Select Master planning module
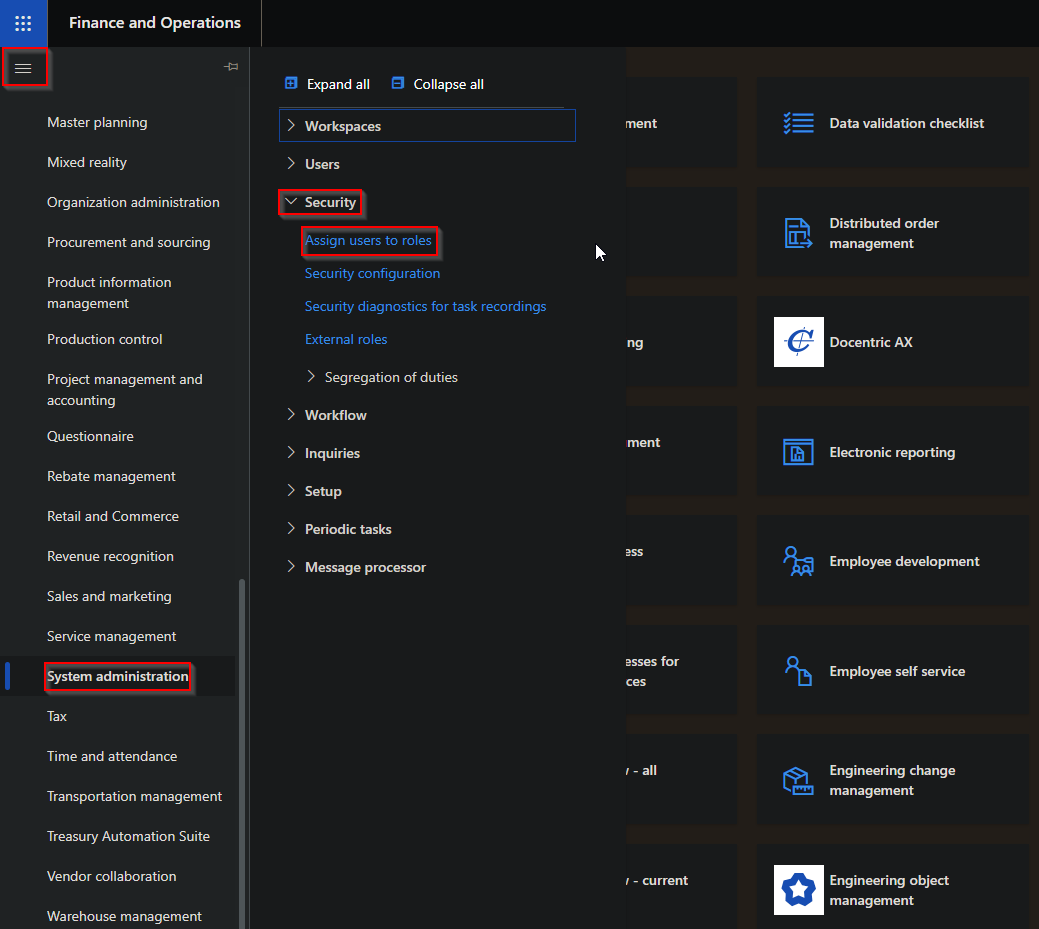 click(x=97, y=123)
